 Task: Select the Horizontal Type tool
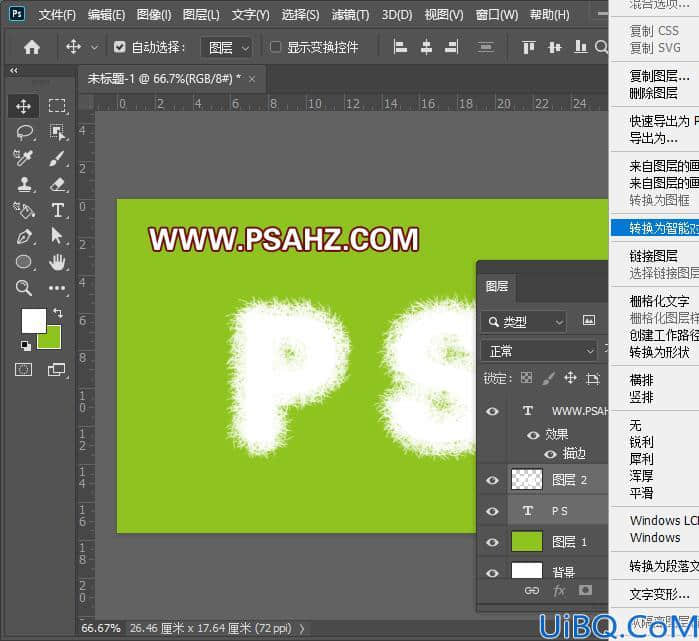(57, 210)
